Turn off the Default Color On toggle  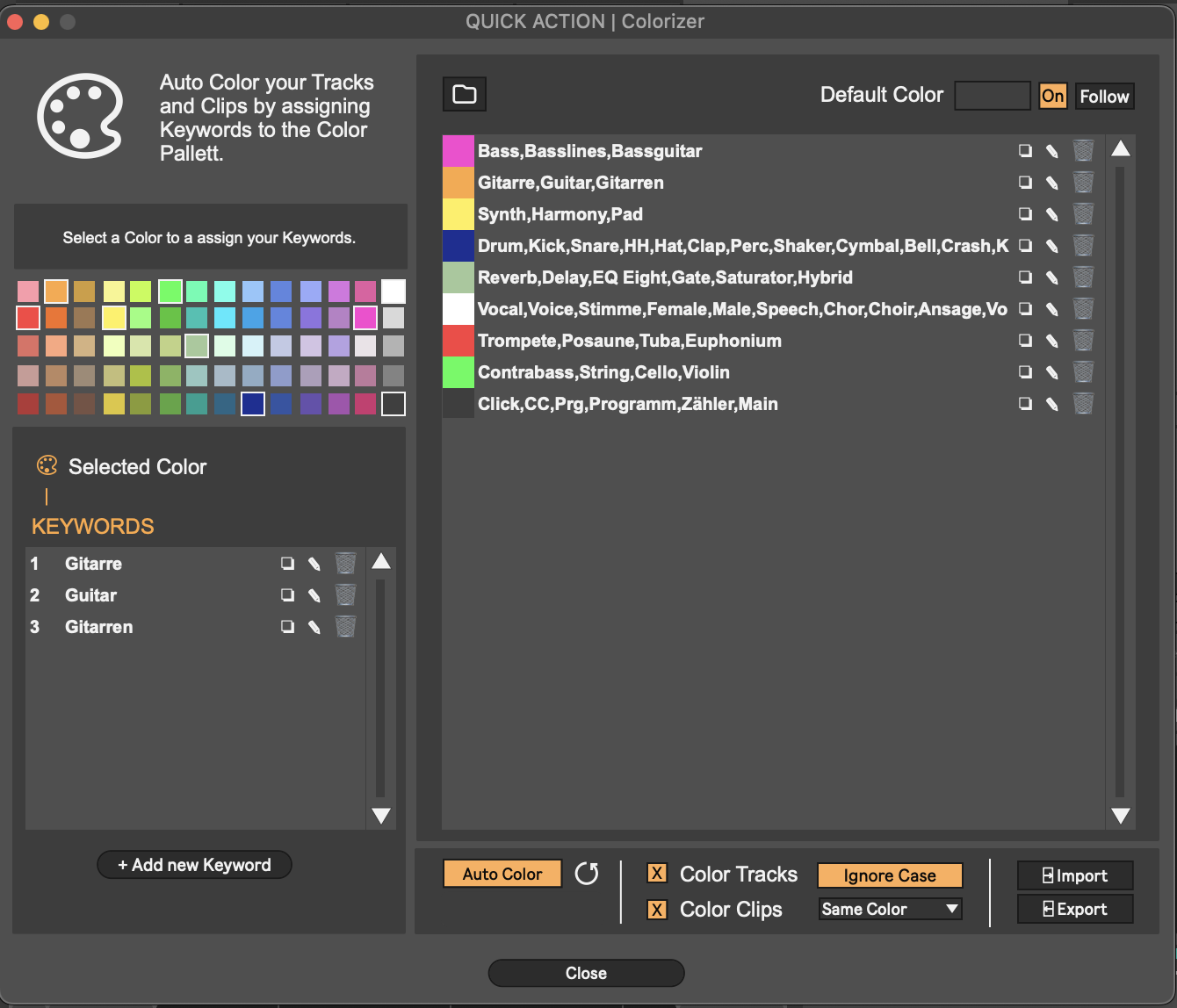click(1052, 96)
